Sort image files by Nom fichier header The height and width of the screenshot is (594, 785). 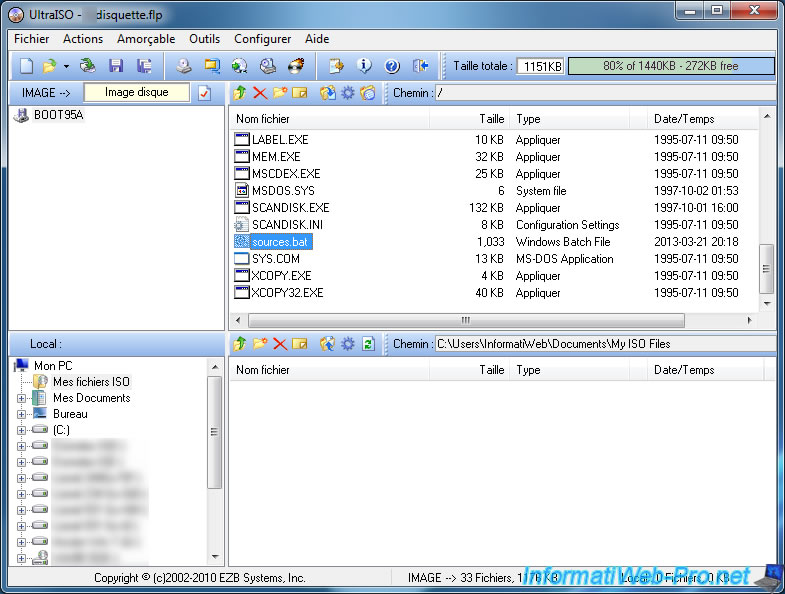click(330, 119)
